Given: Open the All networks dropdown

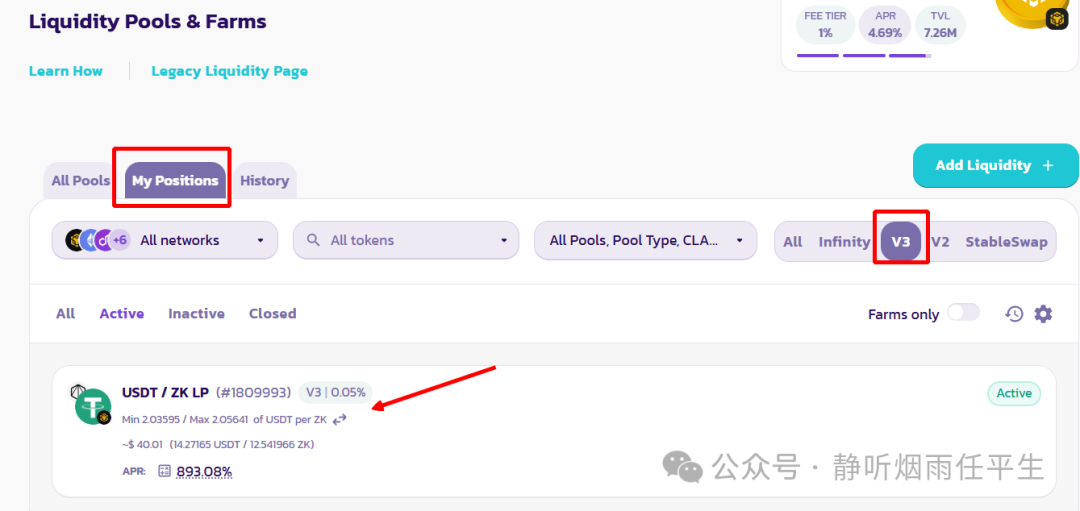Looking at the screenshot, I should pos(165,240).
